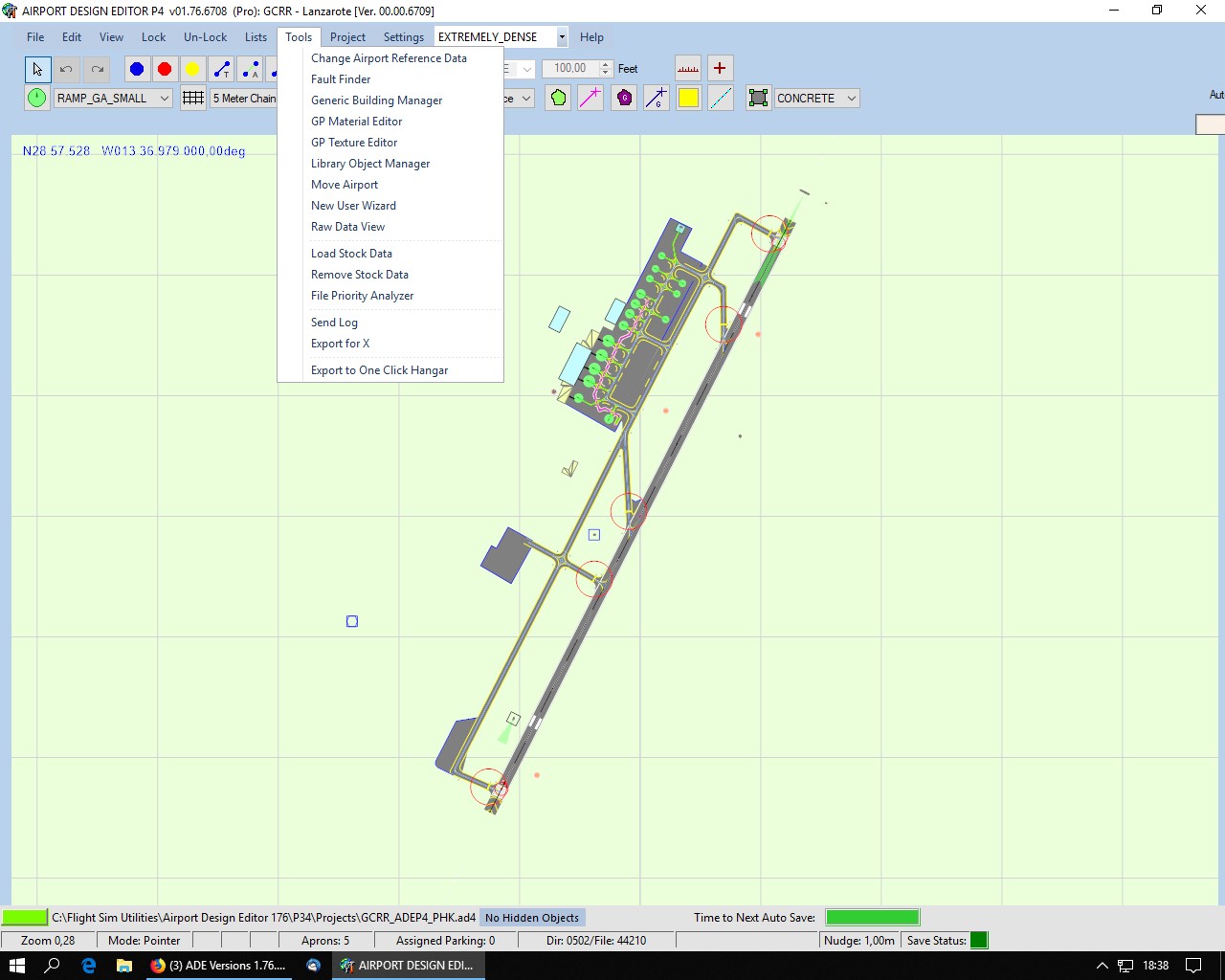Select the pointer arrow tool
Screen dimensions: 1225x980
point(37,69)
